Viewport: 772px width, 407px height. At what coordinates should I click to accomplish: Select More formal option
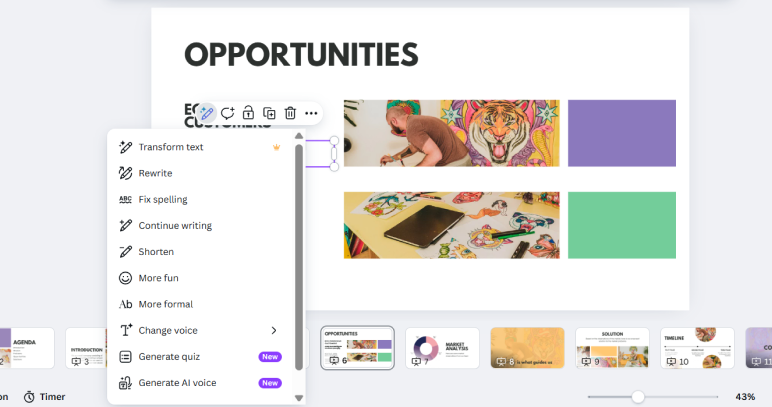199,304
